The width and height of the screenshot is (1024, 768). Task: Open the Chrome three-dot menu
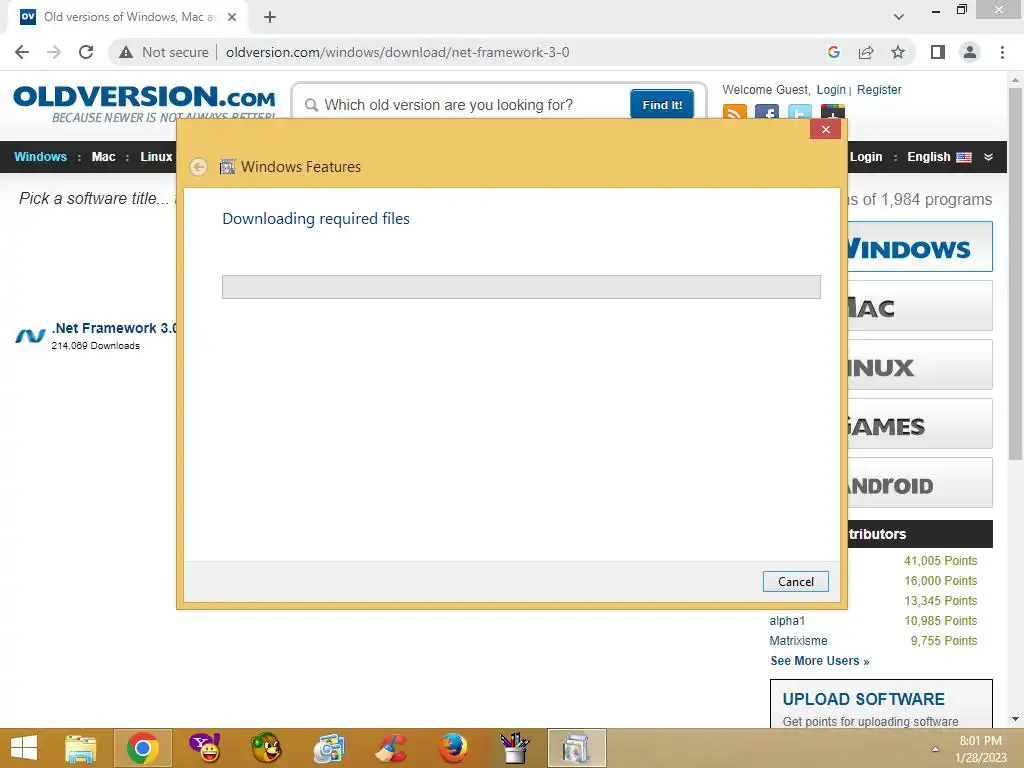1002,52
